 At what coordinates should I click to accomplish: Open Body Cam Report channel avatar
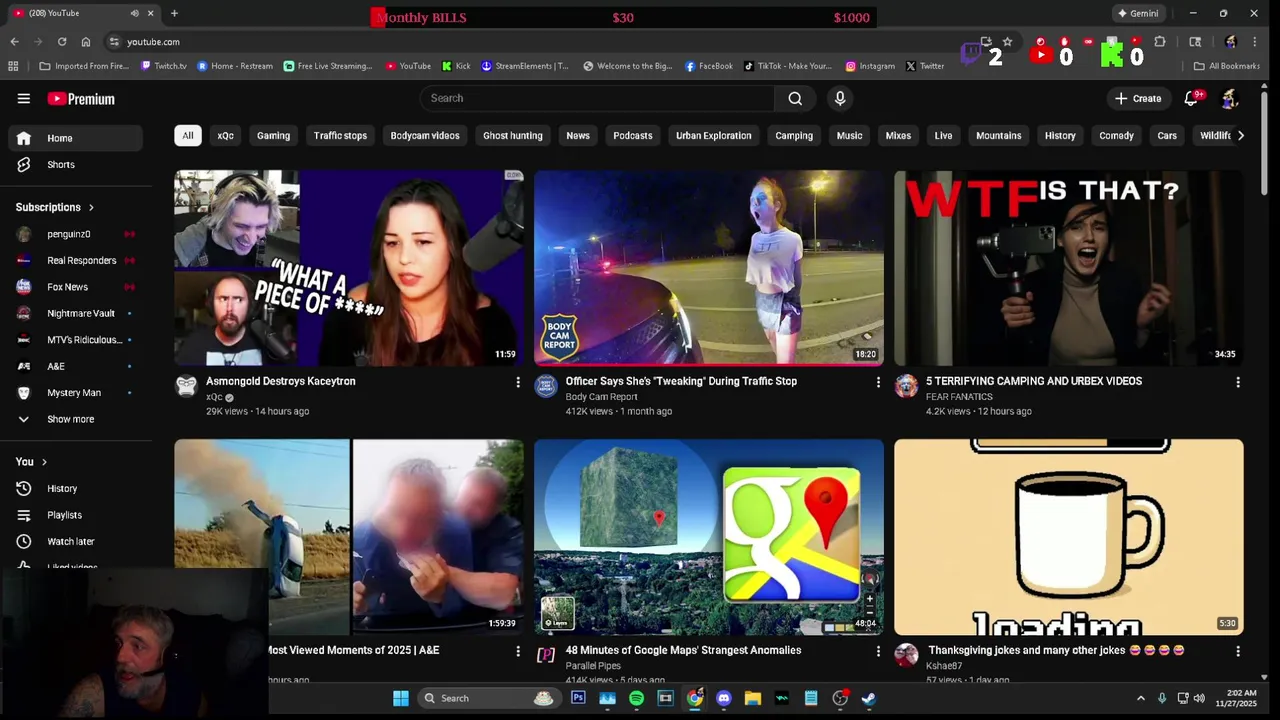(546, 386)
